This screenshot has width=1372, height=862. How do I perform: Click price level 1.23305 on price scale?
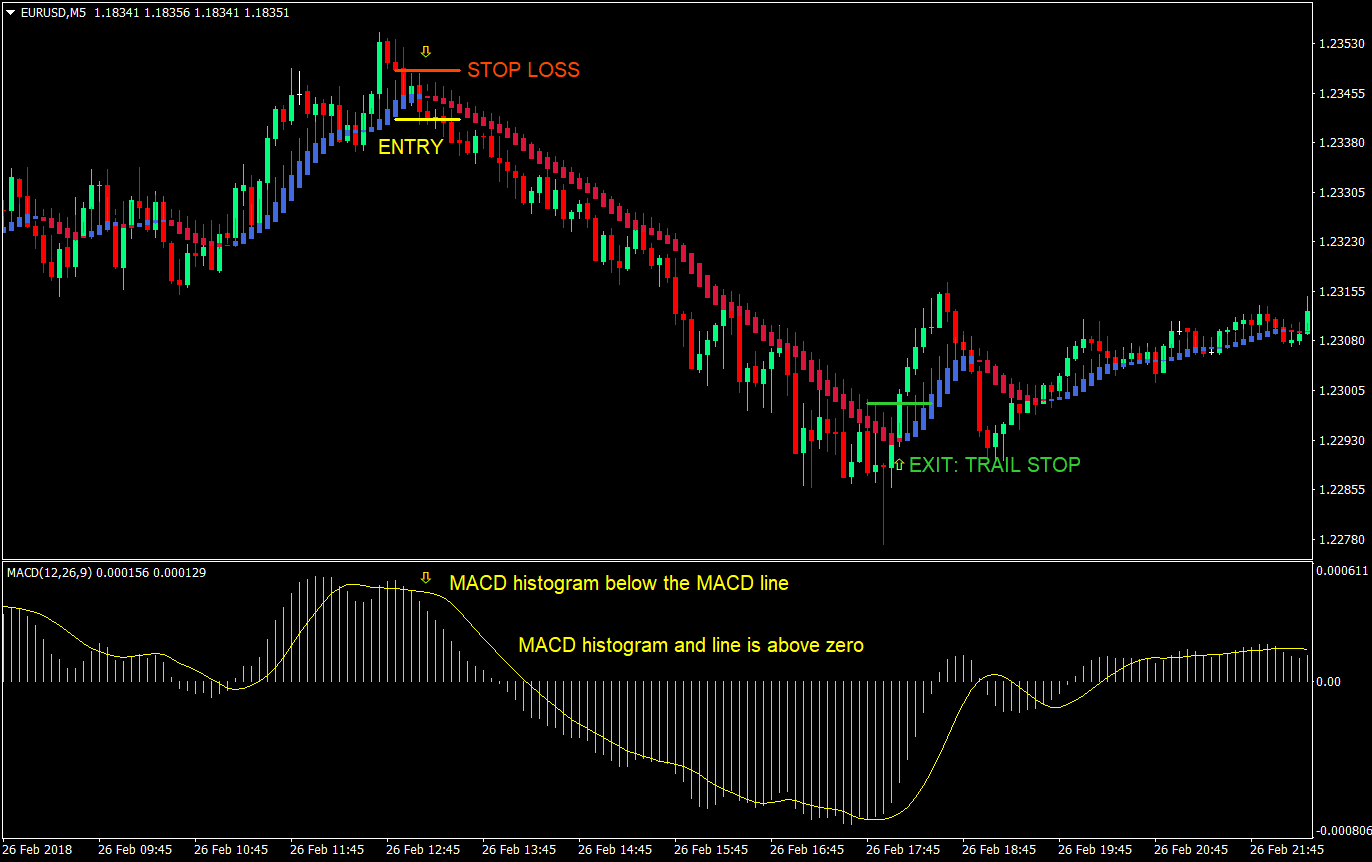coord(1341,193)
